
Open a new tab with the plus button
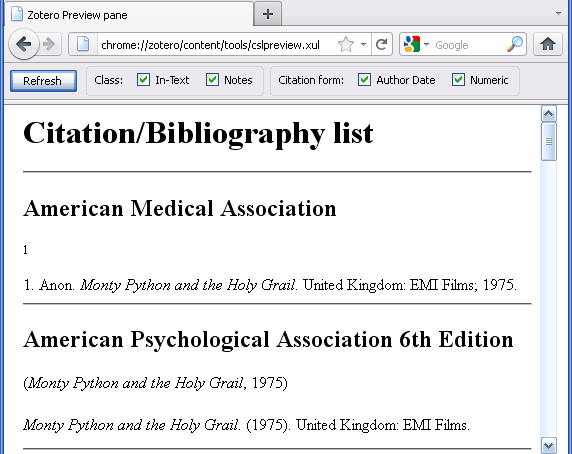[x=268, y=14]
